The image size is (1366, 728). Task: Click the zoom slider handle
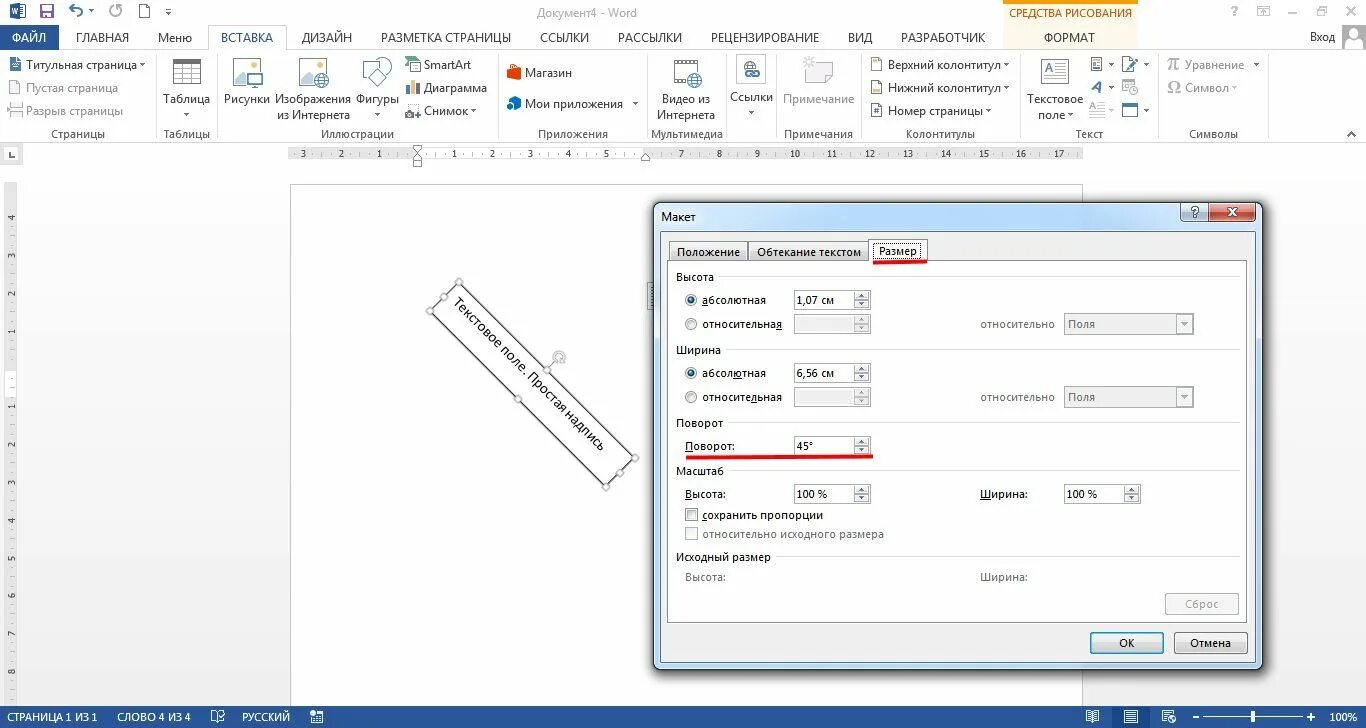coord(1254,716)
